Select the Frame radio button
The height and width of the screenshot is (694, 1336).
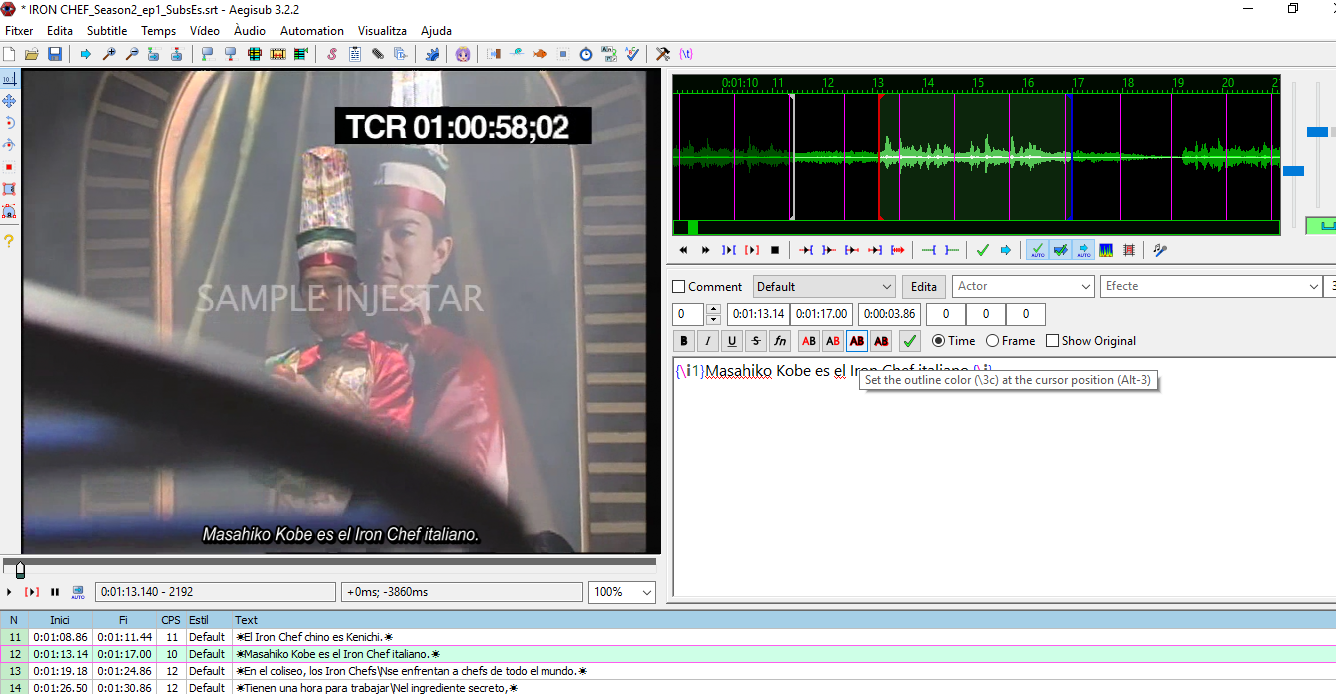[992, 341]
